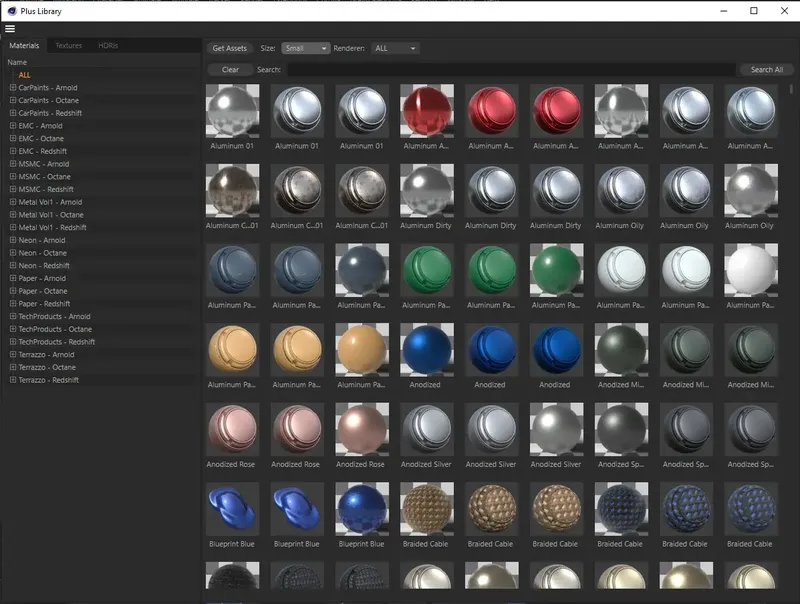This screenshot has height=604, width=800.
Task: Open the Renderer dropdown
Action: click(x=395, y=46)
